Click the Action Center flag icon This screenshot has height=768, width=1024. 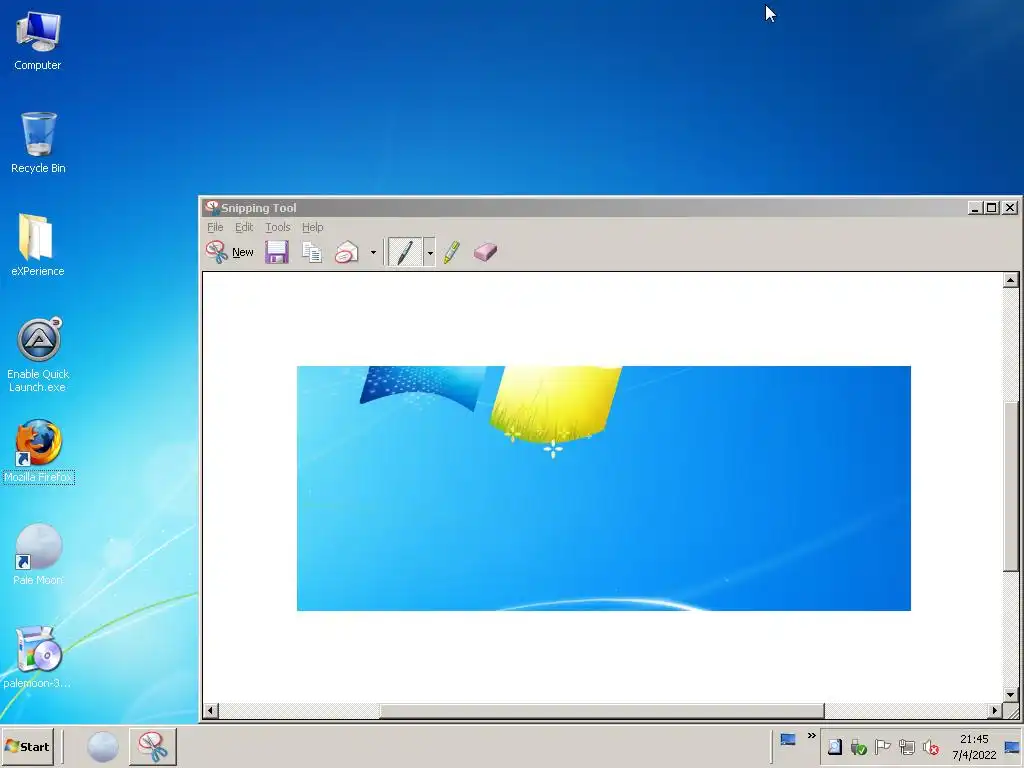[882, 746]
